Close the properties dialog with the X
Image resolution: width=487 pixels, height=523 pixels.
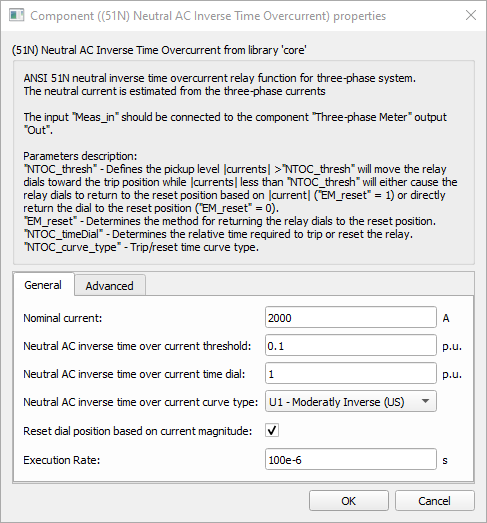[471, 15]
